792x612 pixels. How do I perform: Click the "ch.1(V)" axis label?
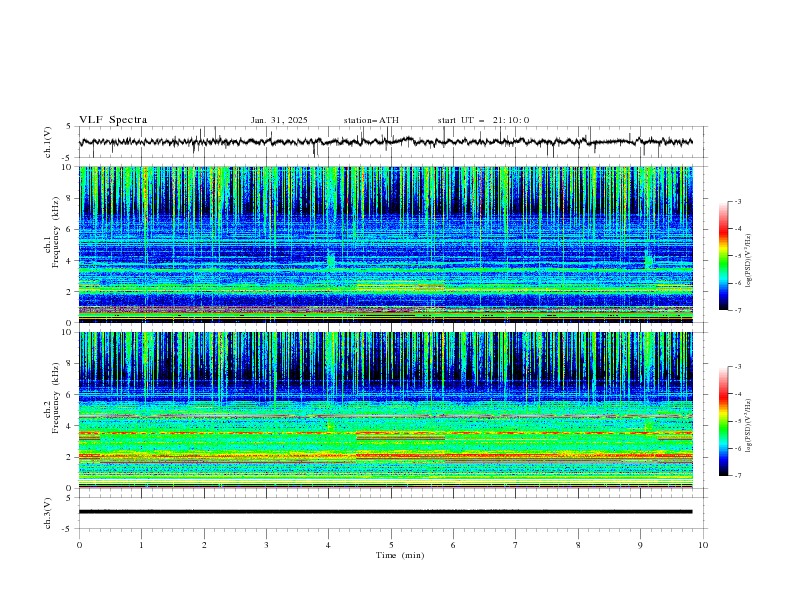(48, 142)
